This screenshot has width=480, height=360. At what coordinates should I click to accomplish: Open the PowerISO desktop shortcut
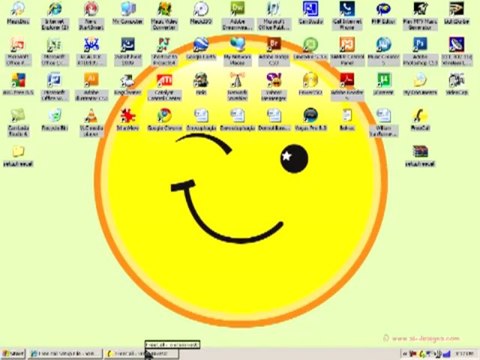[310, 84]
